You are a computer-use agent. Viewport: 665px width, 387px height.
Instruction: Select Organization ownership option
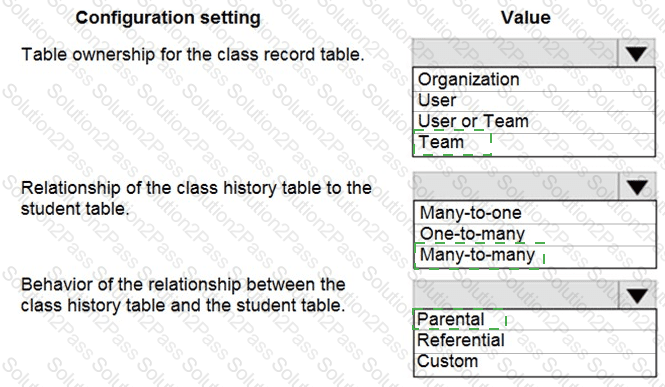(x=534, y=80)
